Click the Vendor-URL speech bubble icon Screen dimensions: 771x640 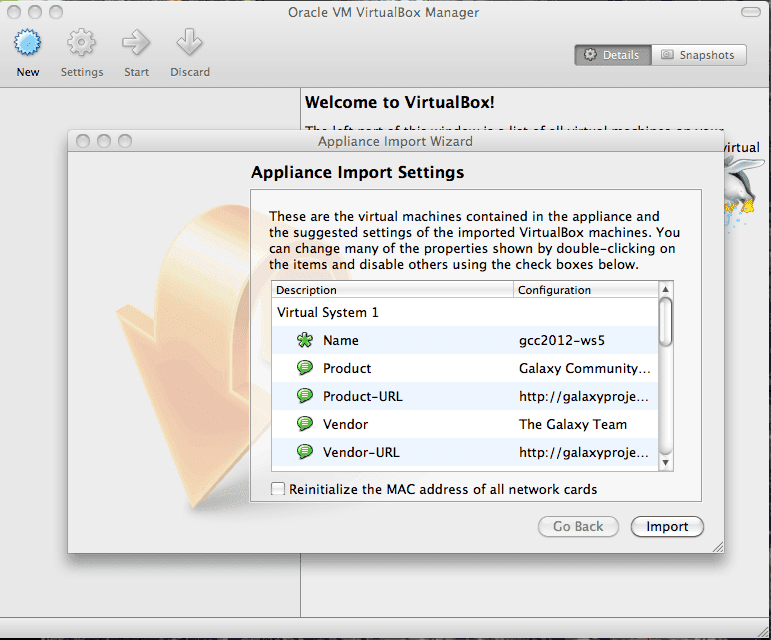(305, 452)
